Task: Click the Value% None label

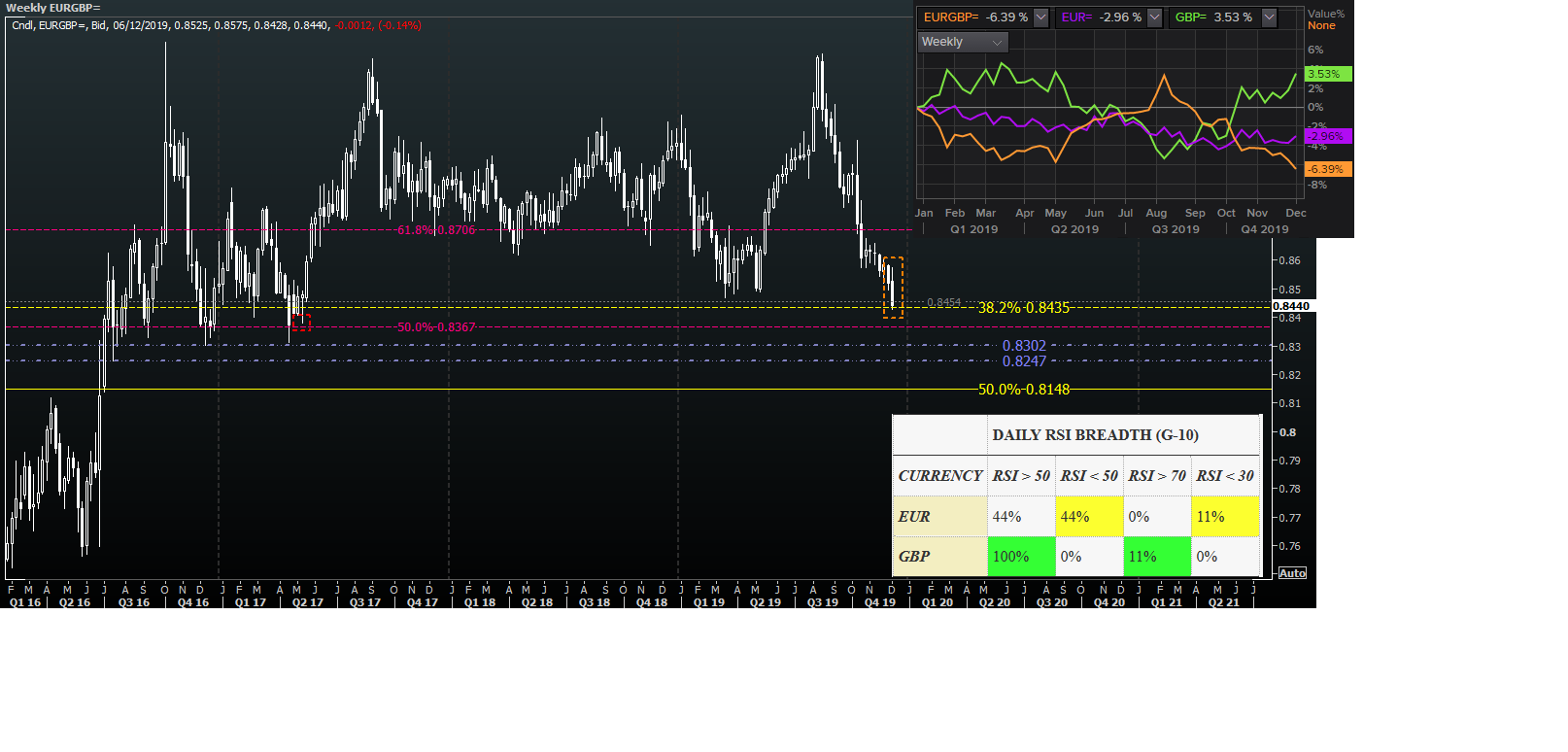Action: (1326, 19)
